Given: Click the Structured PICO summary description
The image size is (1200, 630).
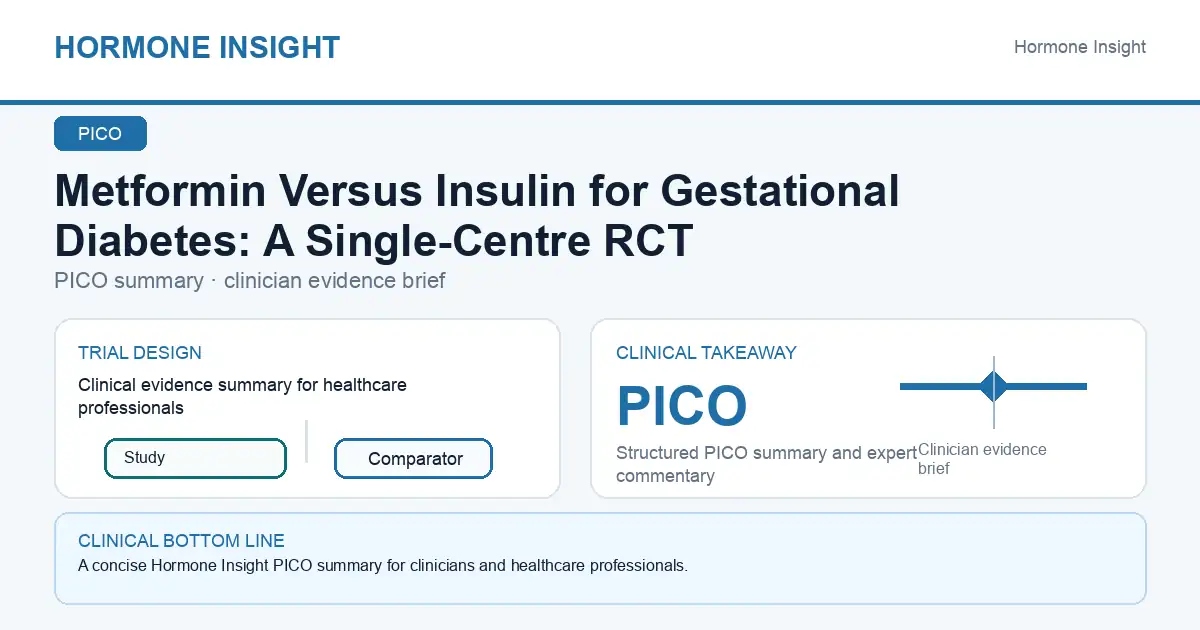Looking at the screenshot, I should coord(766,464).
